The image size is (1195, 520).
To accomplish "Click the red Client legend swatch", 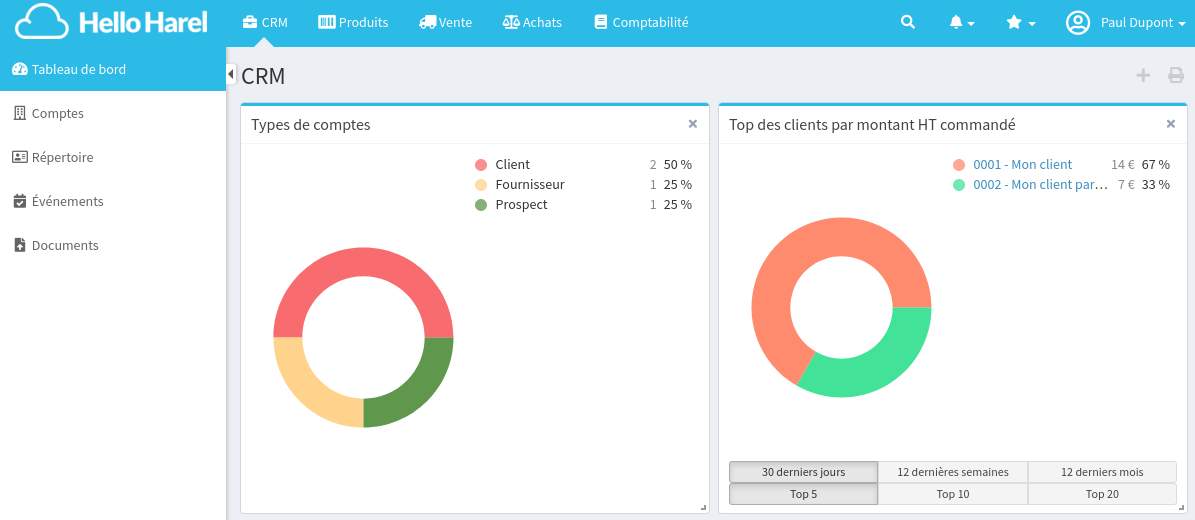I will 481,165.
